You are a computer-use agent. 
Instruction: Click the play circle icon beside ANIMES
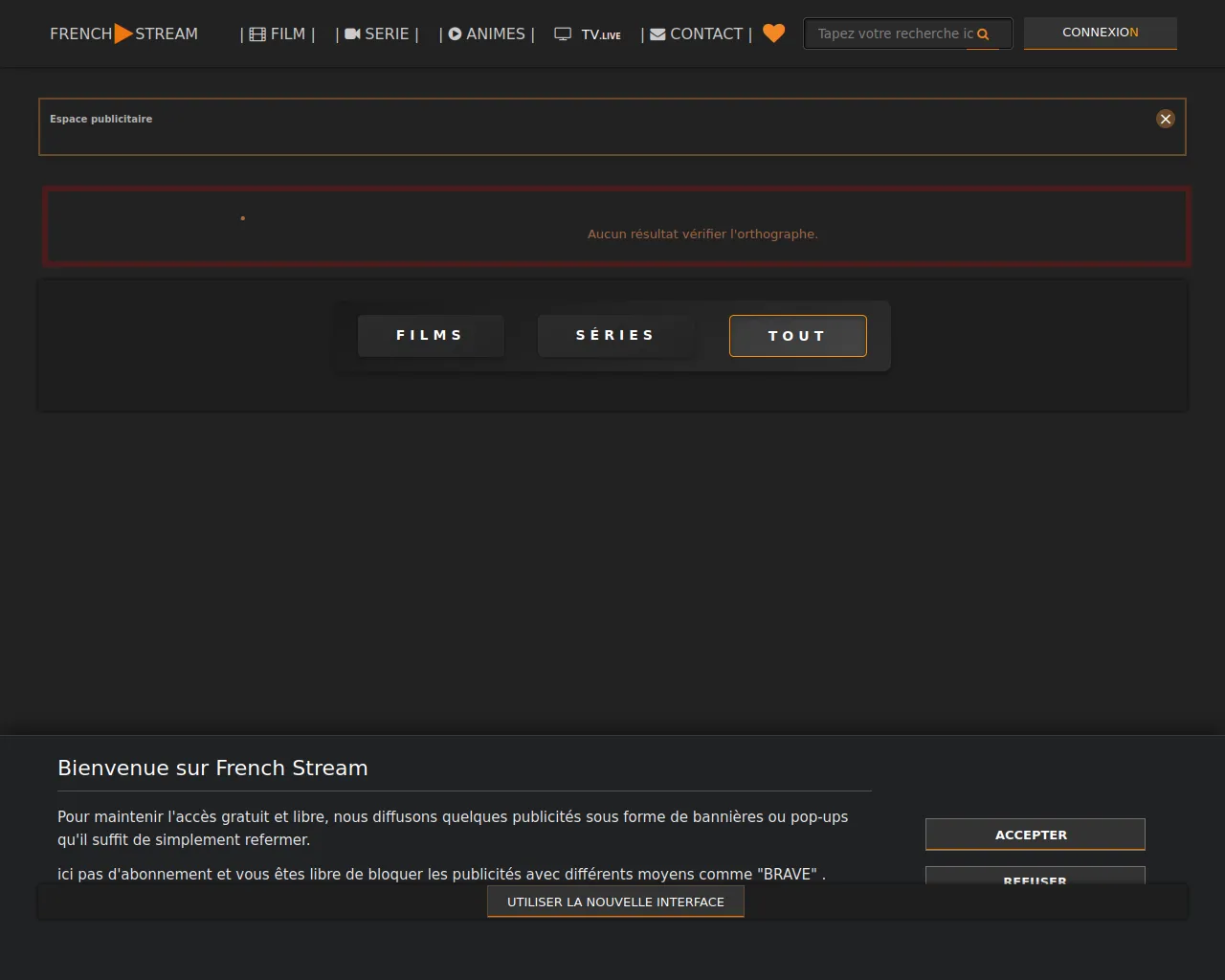455,34
